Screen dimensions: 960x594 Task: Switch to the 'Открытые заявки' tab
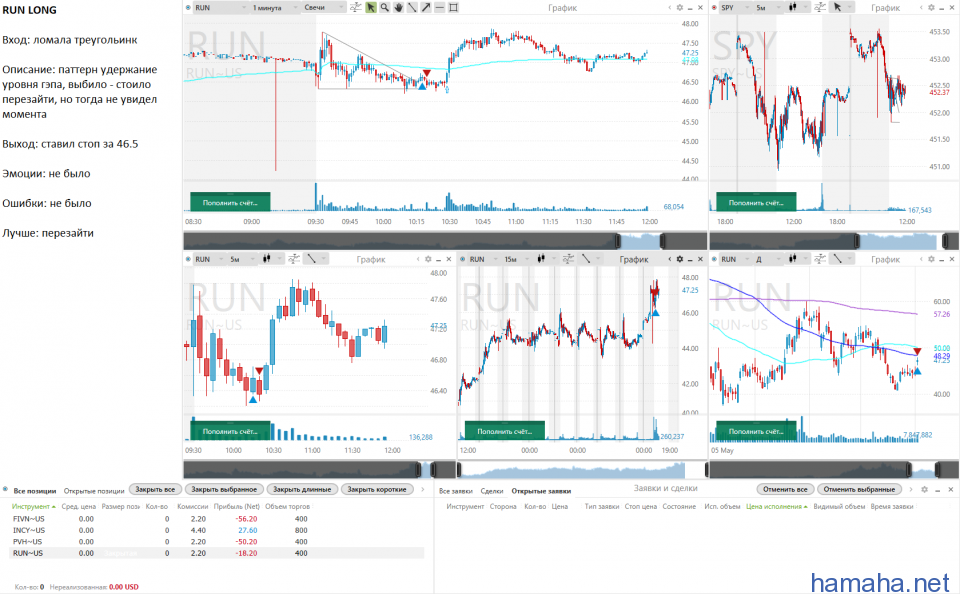(541, 491)
